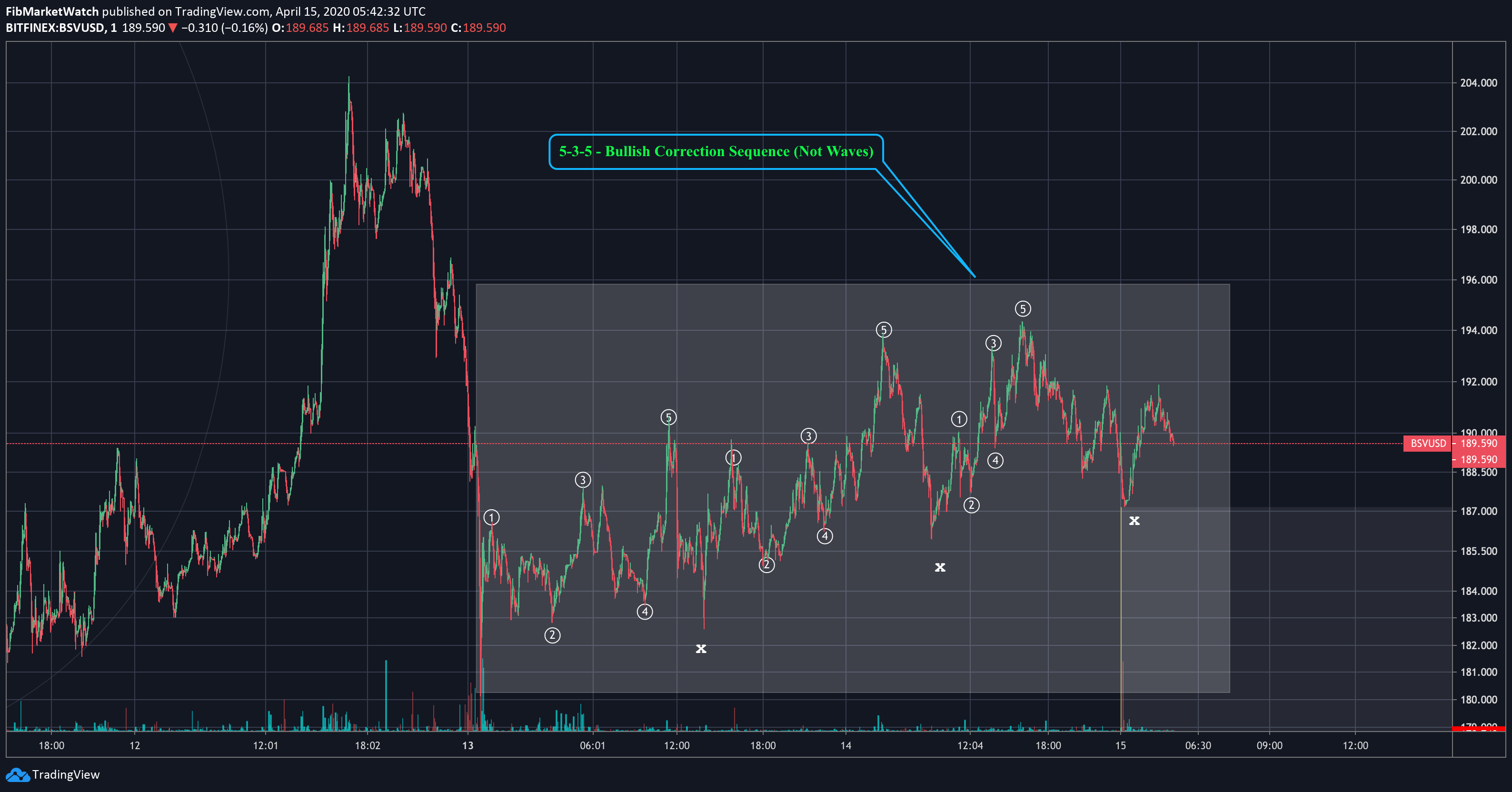Click the 09:00 time axis label

coord(1270,746)
